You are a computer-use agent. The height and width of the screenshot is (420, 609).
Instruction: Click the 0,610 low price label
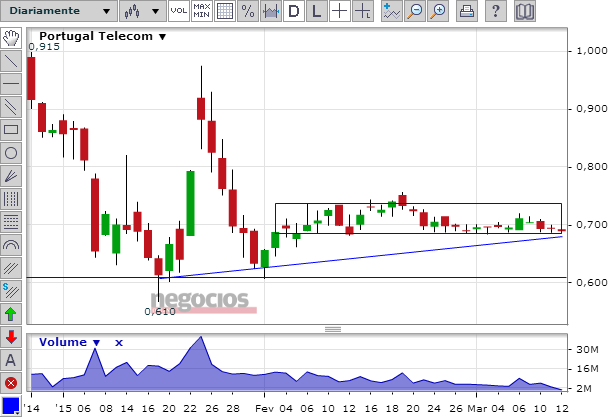(x=160, y=312)
